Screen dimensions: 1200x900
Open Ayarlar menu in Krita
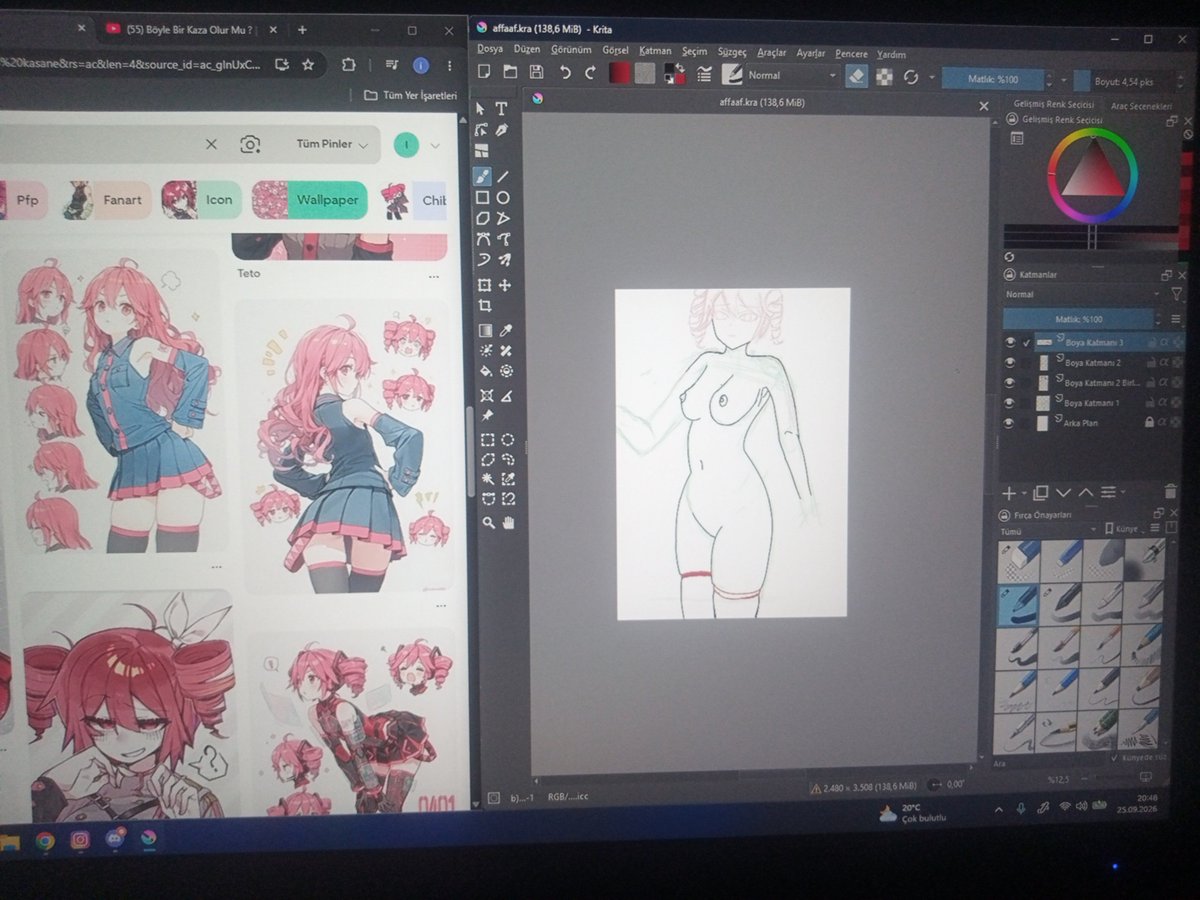click(810, 52)
